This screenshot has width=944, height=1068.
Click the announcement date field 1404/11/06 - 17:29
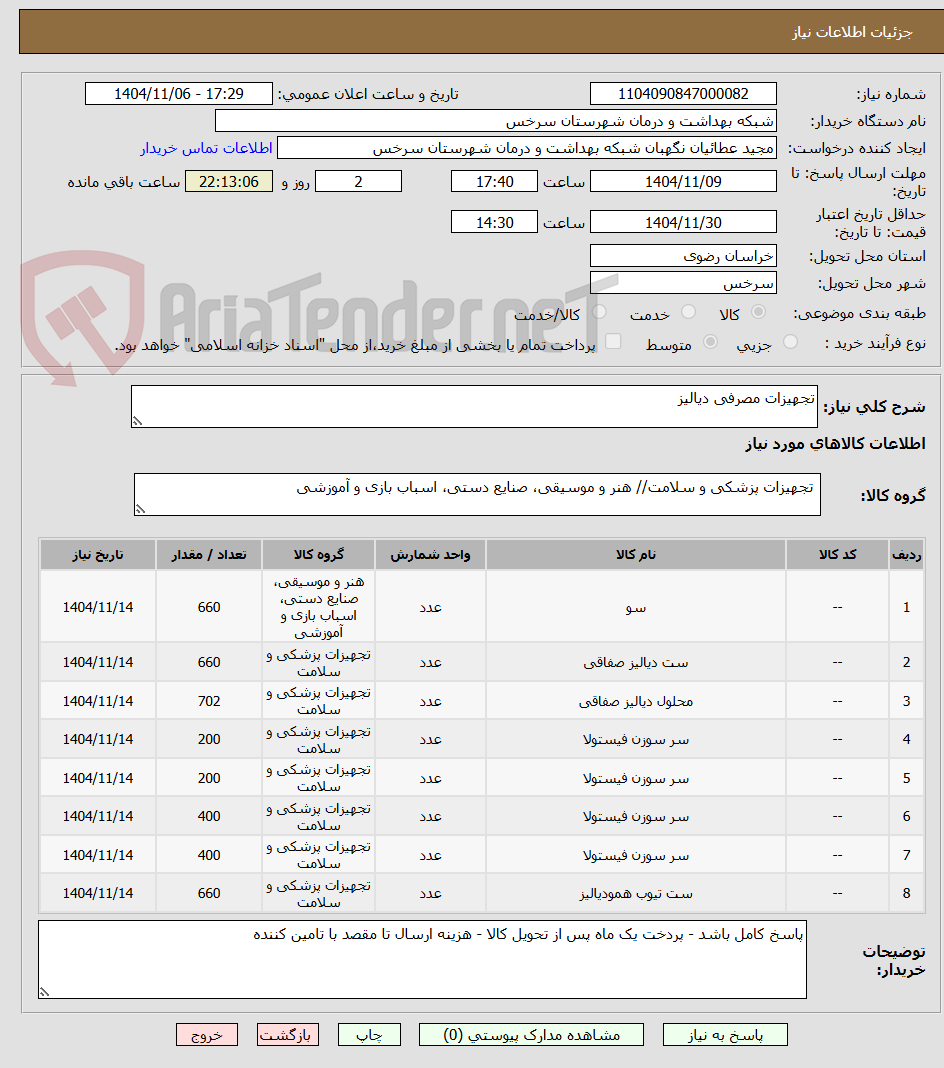178,94
